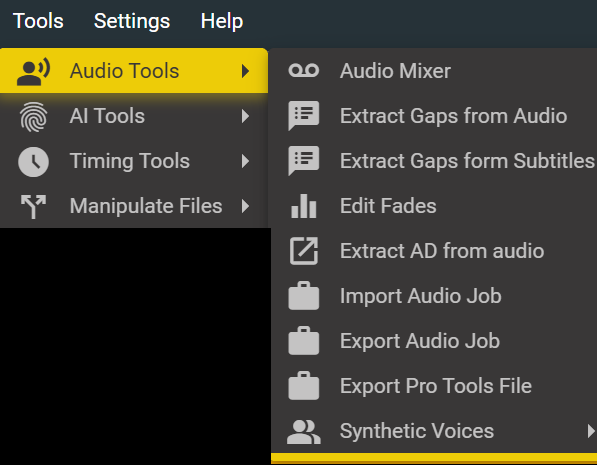The image size is (597, 465).
Task: Open the Settings menu
Action: (x=132, y=21)
